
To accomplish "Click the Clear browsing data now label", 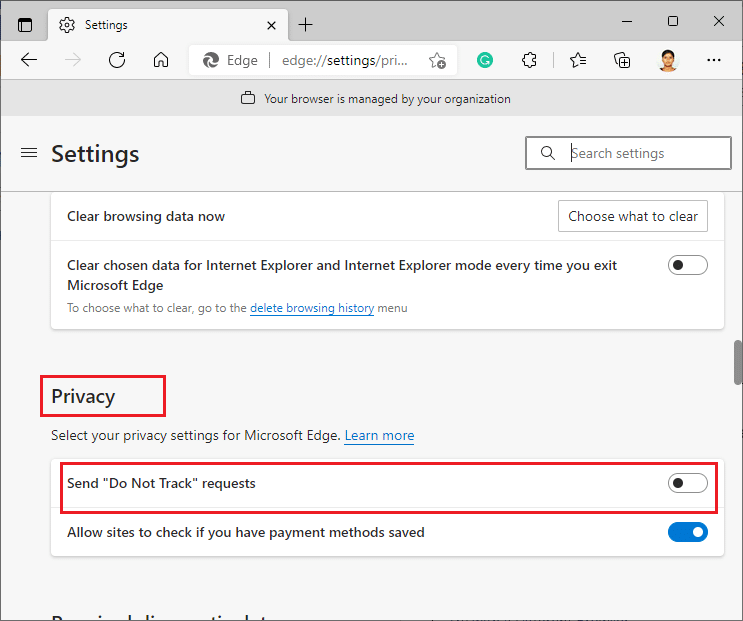I will (x=145, y=216).
